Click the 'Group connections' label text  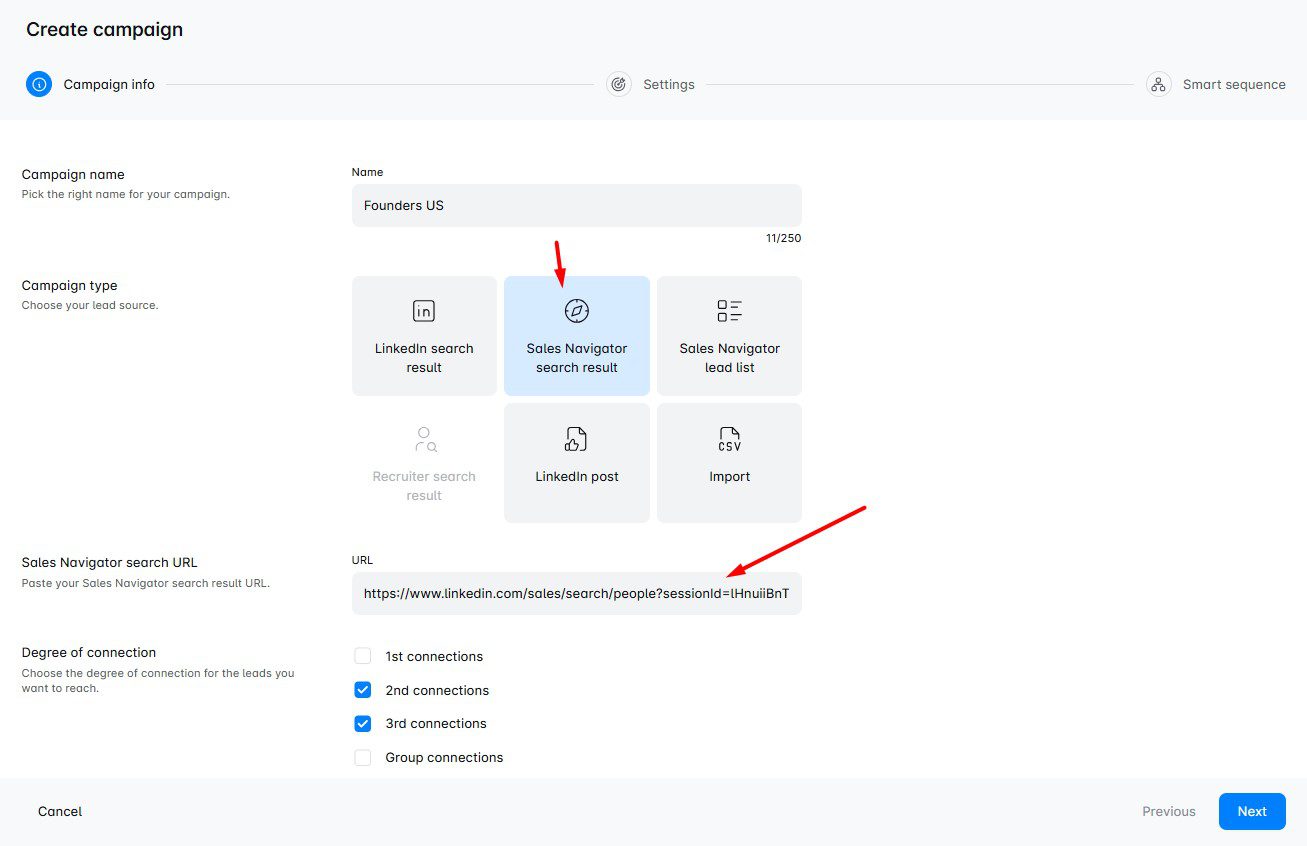[x=444, y=757]
